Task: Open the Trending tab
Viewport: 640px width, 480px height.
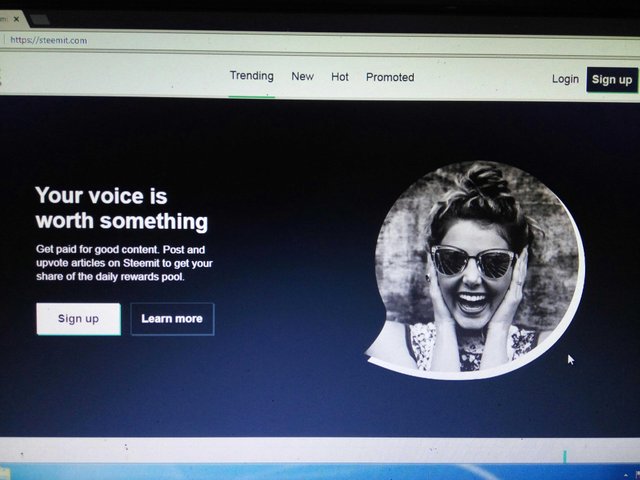Action: pyautogui.click(x=251, y=76)
